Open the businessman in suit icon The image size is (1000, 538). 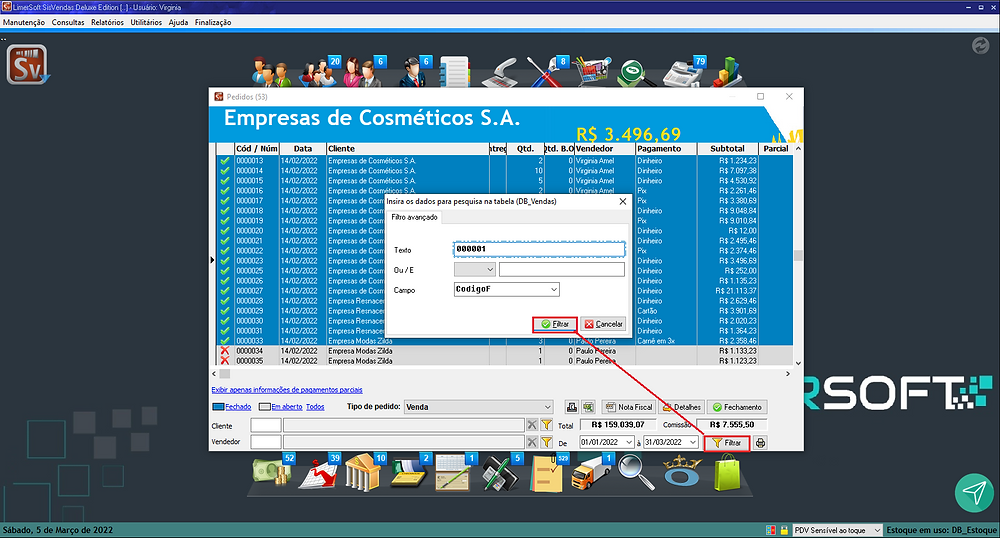click(414, 71)
